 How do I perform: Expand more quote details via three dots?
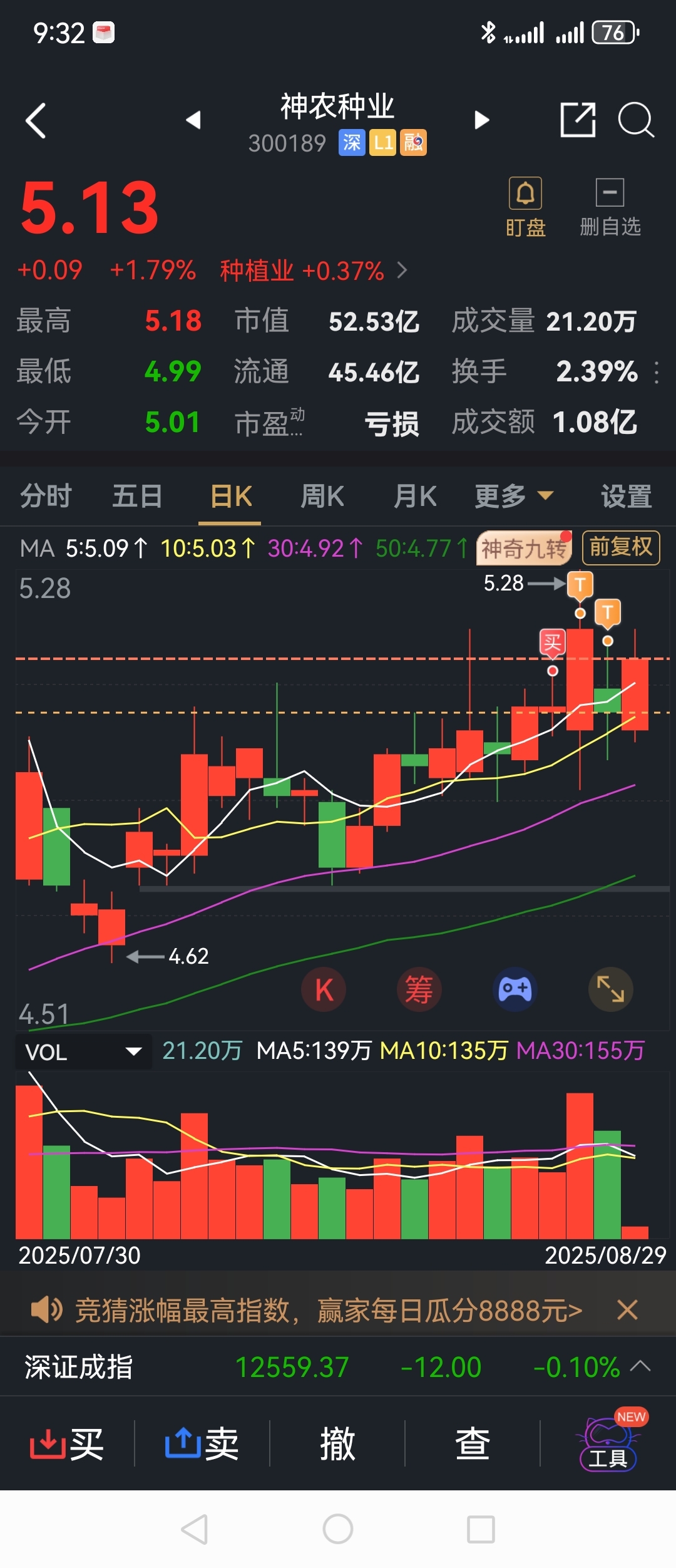656,372
